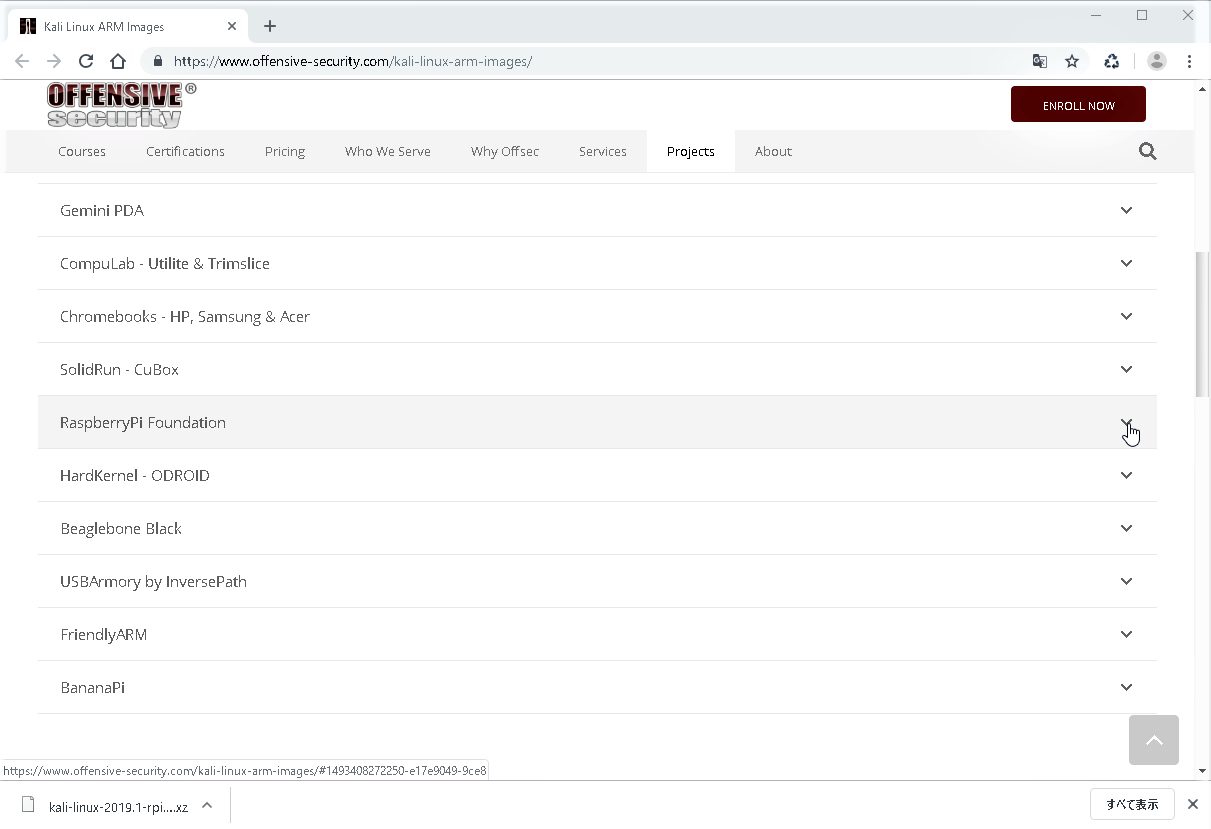The height and width of the screenshot is (829, 1211).
Task: Close the downloads bar with X
Action: tap(1192, 804)
